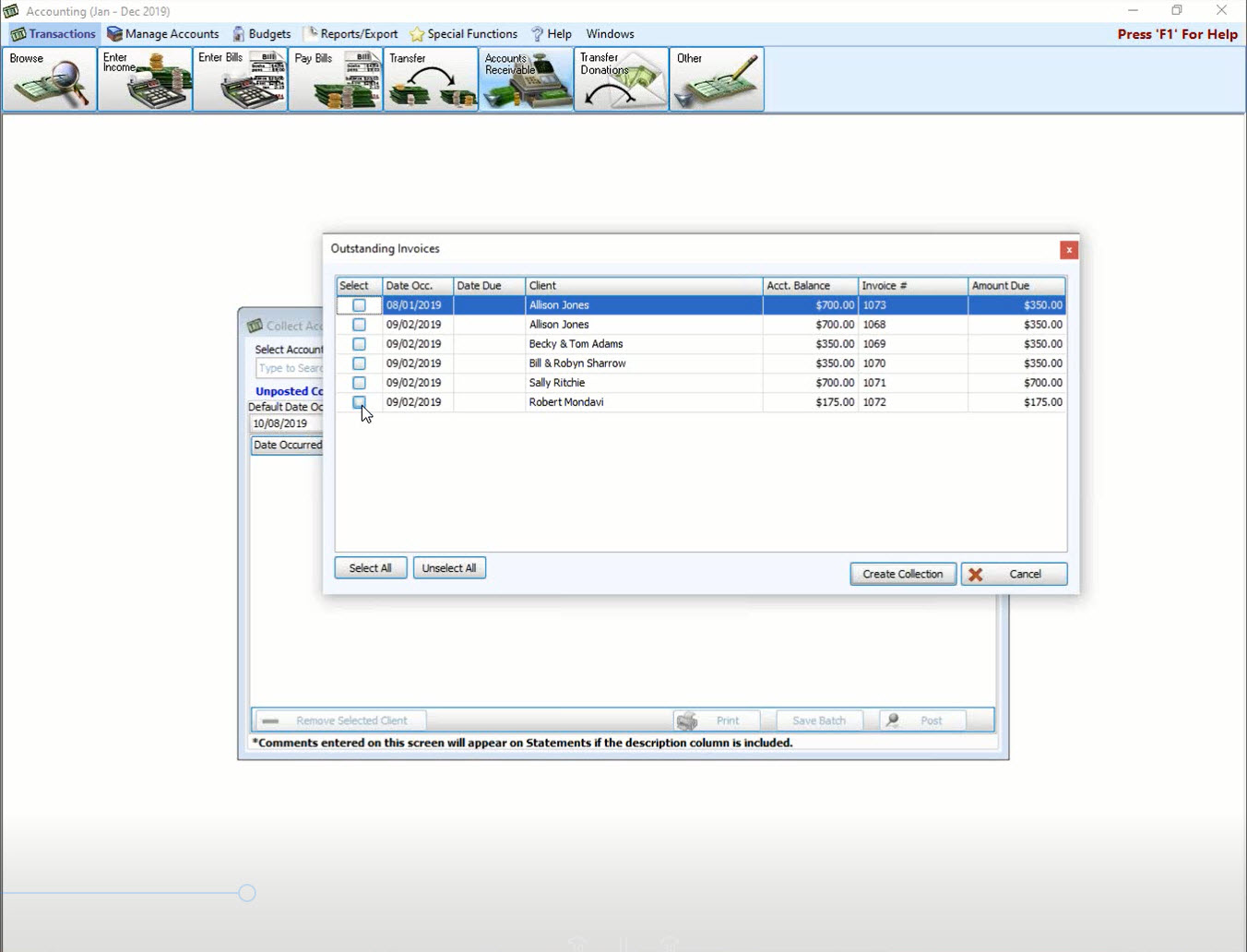
Task: Click the Create Collection button
Action: coord(902,573)
